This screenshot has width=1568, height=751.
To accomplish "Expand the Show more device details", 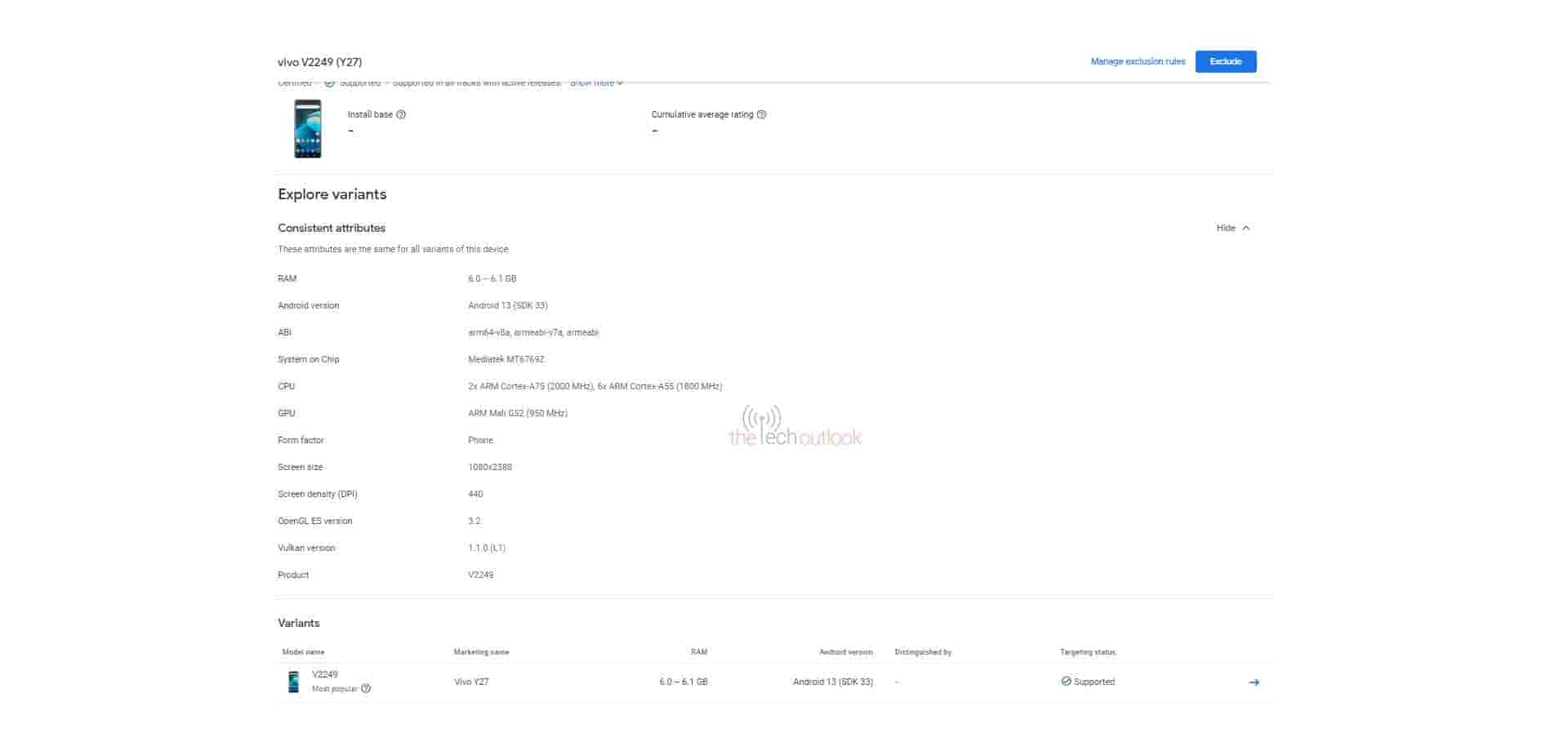I will tap(596, 83).
